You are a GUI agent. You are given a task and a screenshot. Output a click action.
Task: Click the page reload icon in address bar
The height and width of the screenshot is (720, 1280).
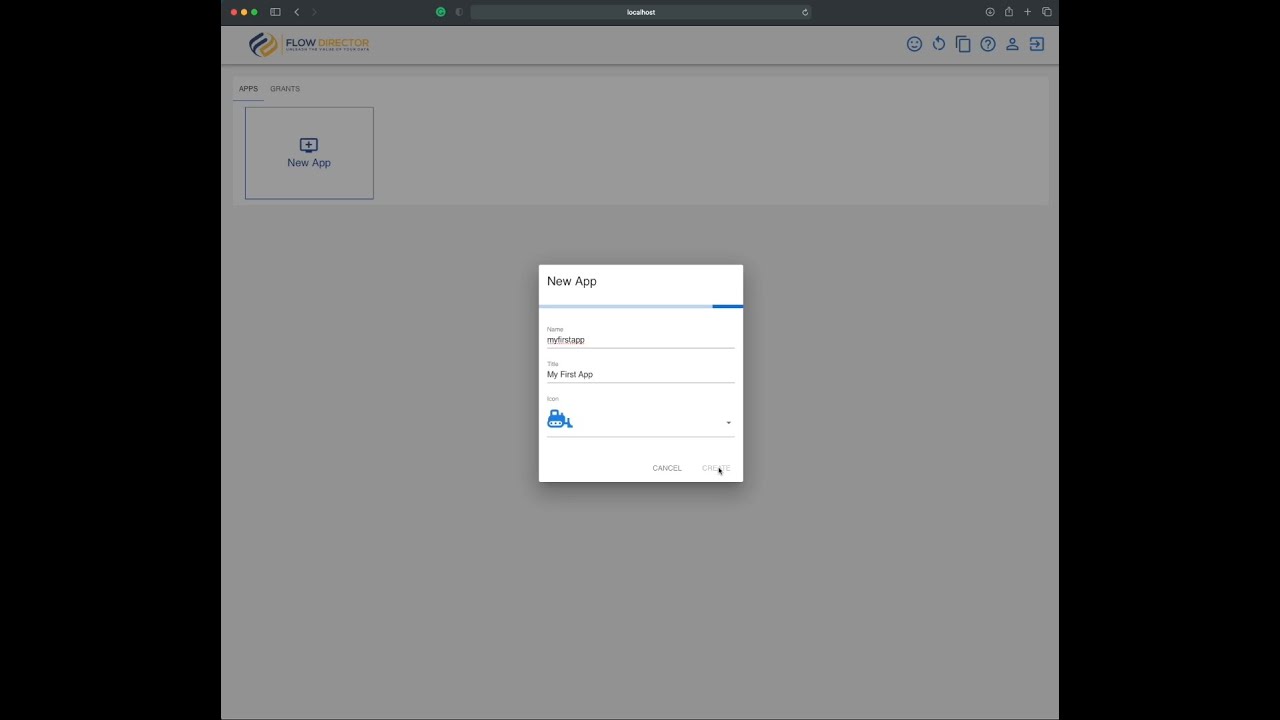(805, 12)
